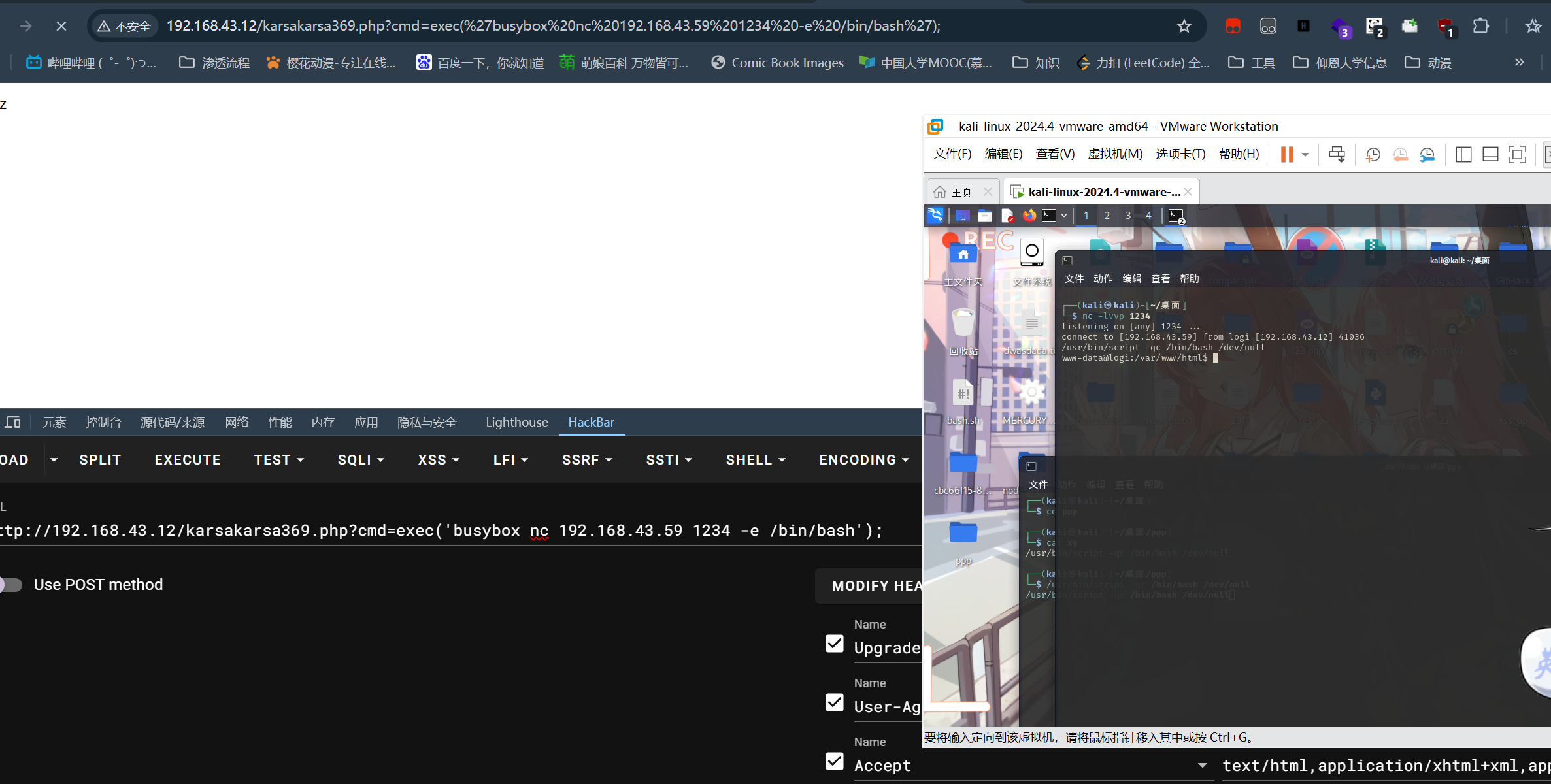Click the browser address bar URL
This screenshot has width=1551, height=784.
[553, 26]
